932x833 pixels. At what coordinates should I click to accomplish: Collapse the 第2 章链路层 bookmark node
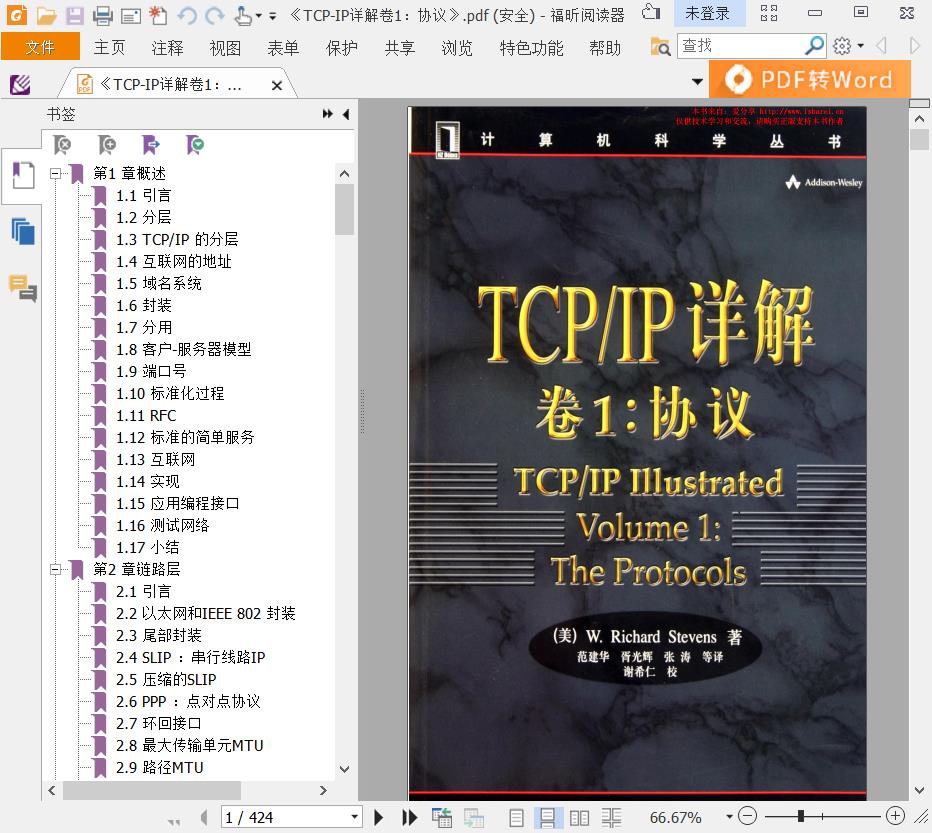[x=55, y=570]
